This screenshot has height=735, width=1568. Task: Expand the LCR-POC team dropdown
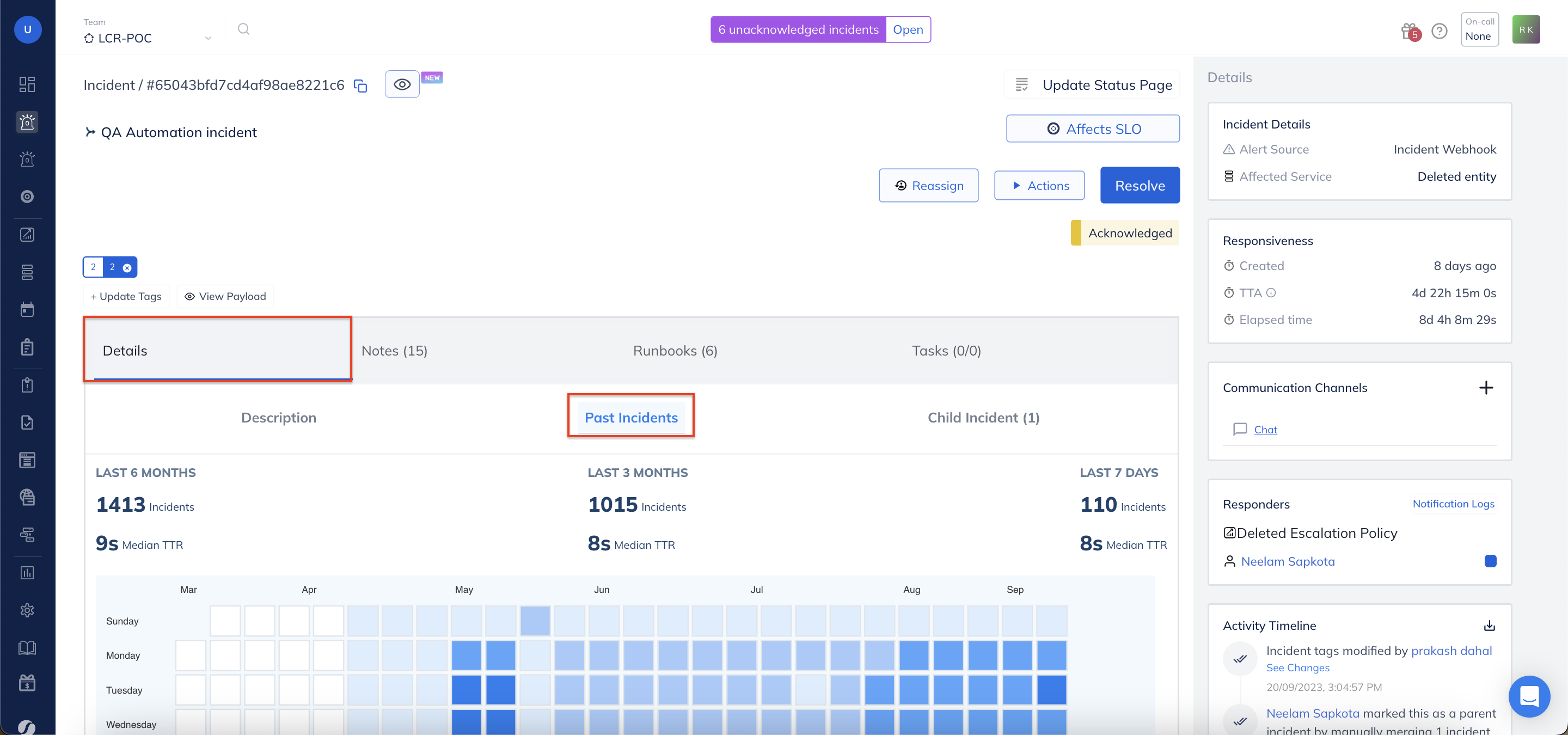point(208,38)
